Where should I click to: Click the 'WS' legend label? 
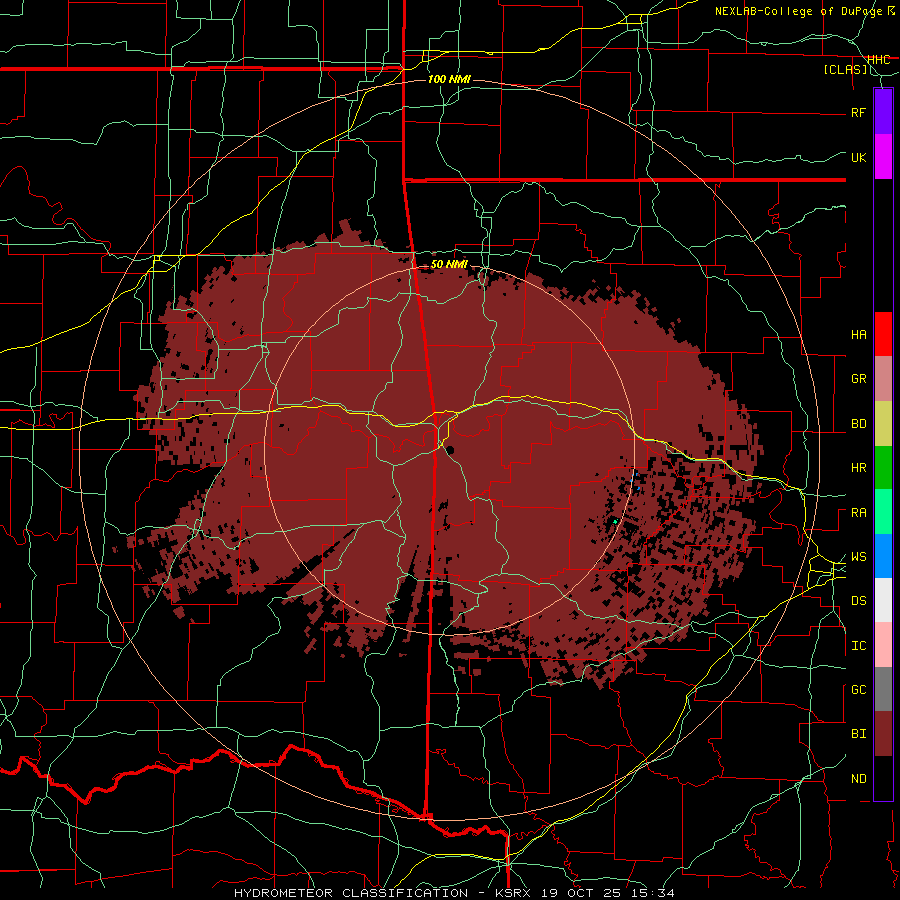[858, 557]
